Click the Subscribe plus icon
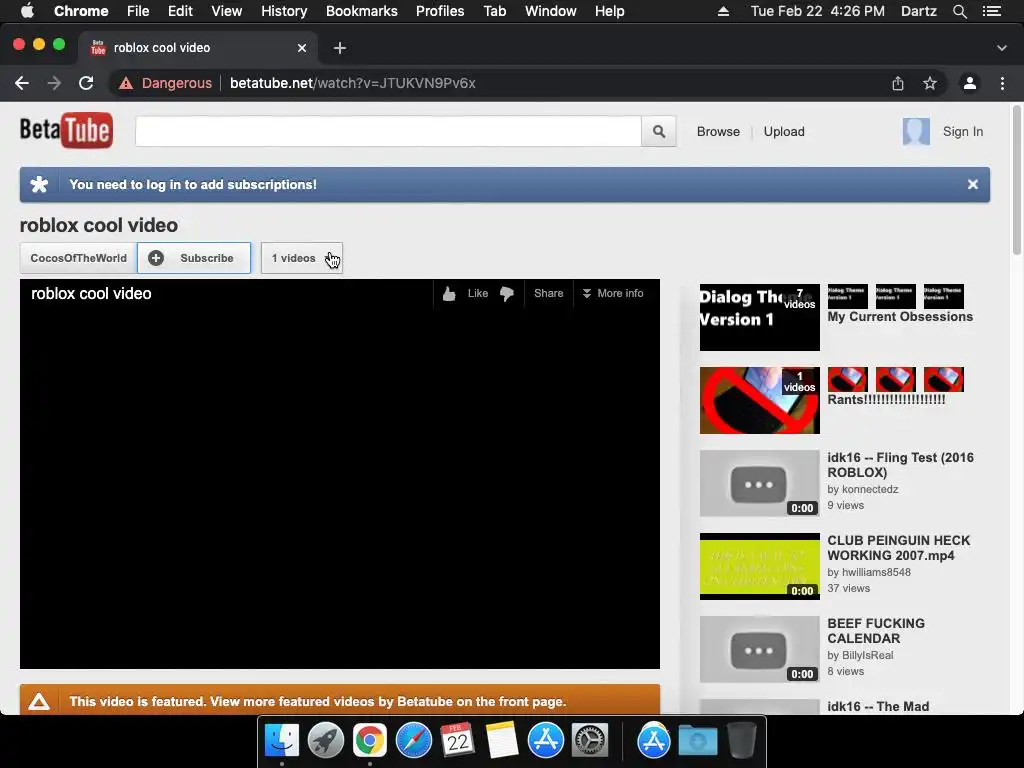Screen dimensions: 1024x768 (156, 258)
